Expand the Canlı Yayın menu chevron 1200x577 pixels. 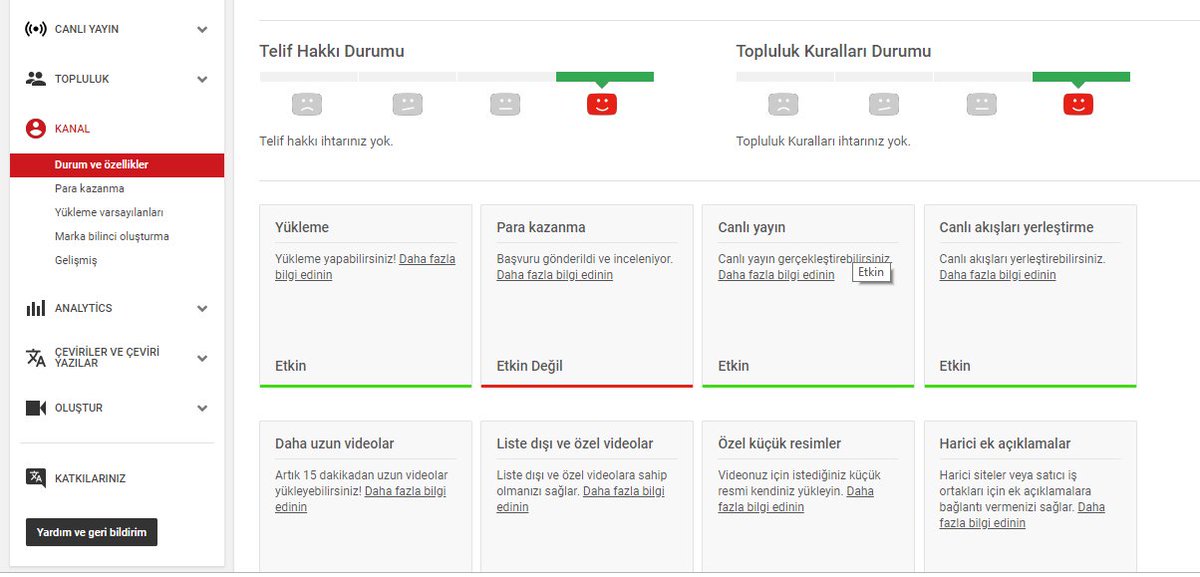[x=202, y=30]
